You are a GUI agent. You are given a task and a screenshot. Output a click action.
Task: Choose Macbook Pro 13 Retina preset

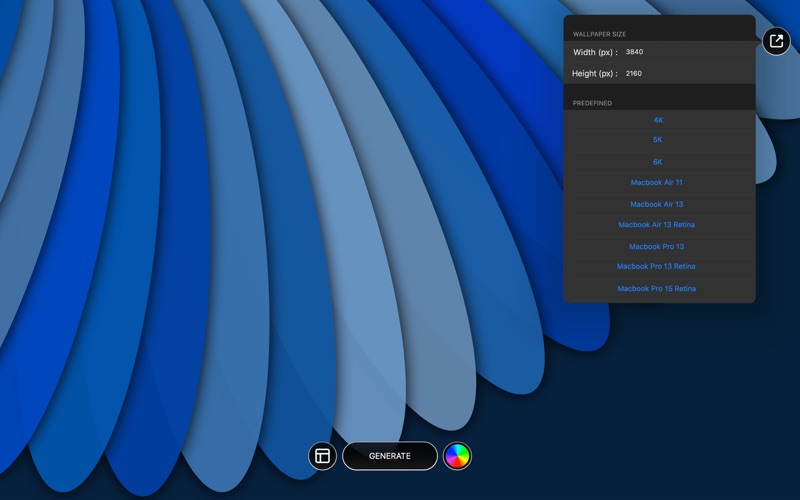(657, 267)
